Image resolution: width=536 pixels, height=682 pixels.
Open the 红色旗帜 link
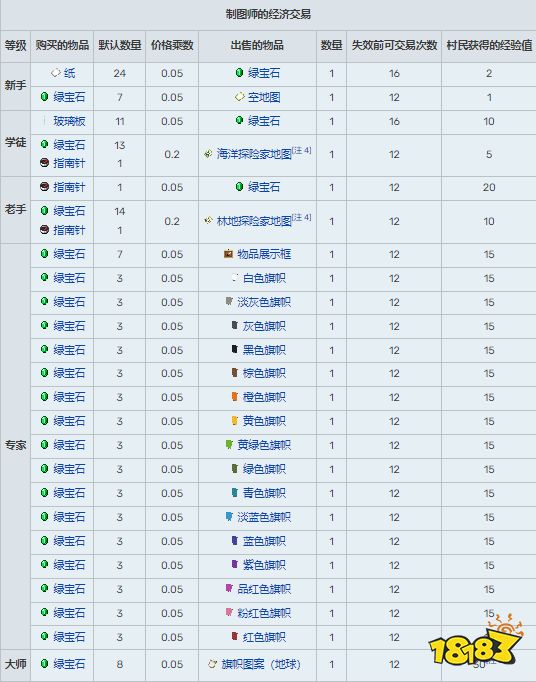tap(264, 637)
